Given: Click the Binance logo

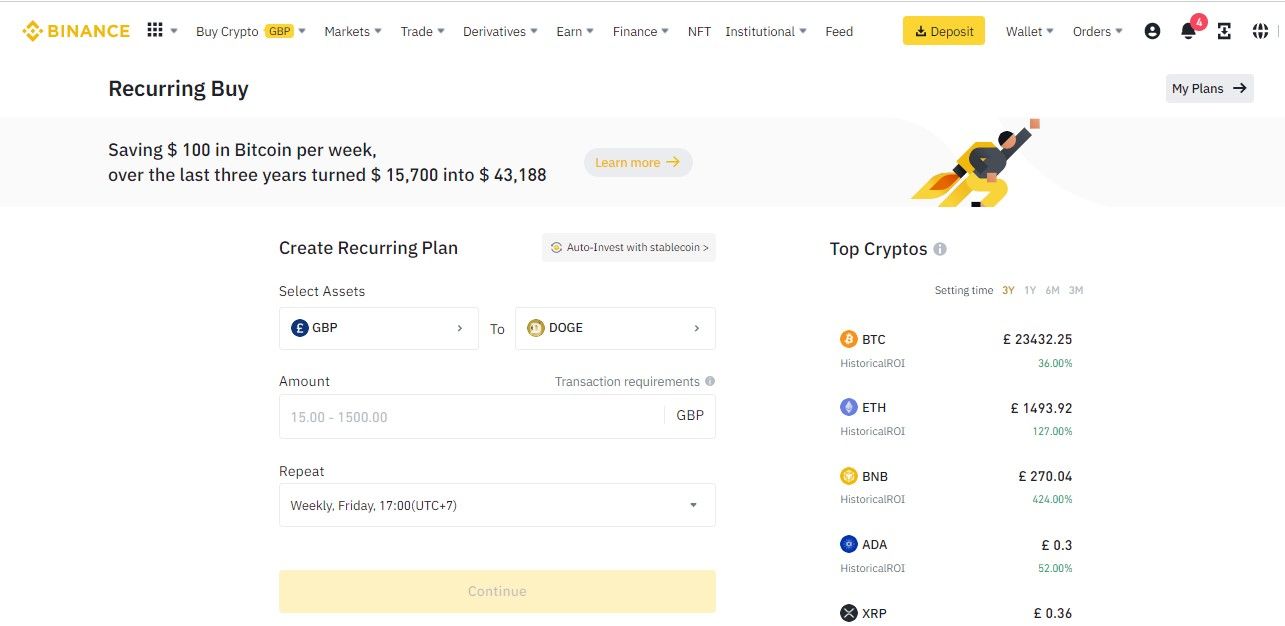Looking at the screenshot, I should coord(76,31).
